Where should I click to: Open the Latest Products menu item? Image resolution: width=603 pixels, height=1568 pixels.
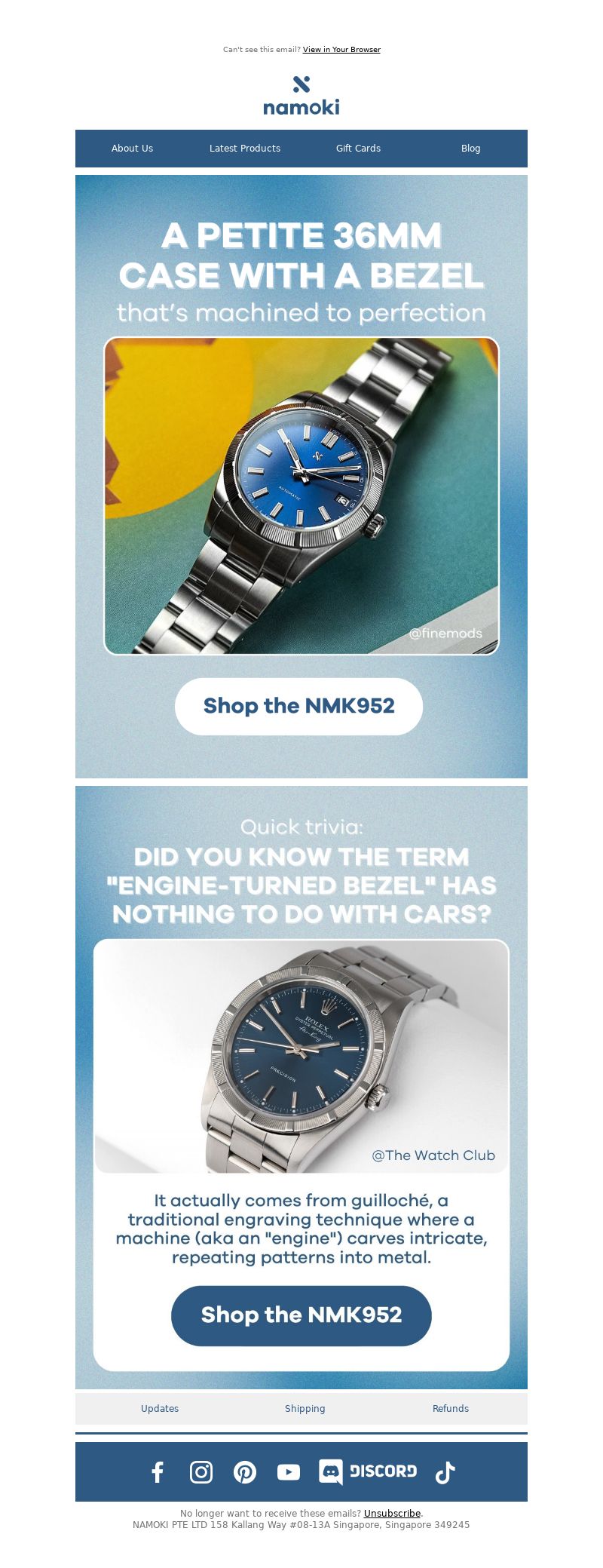click(x=245, y=149)
